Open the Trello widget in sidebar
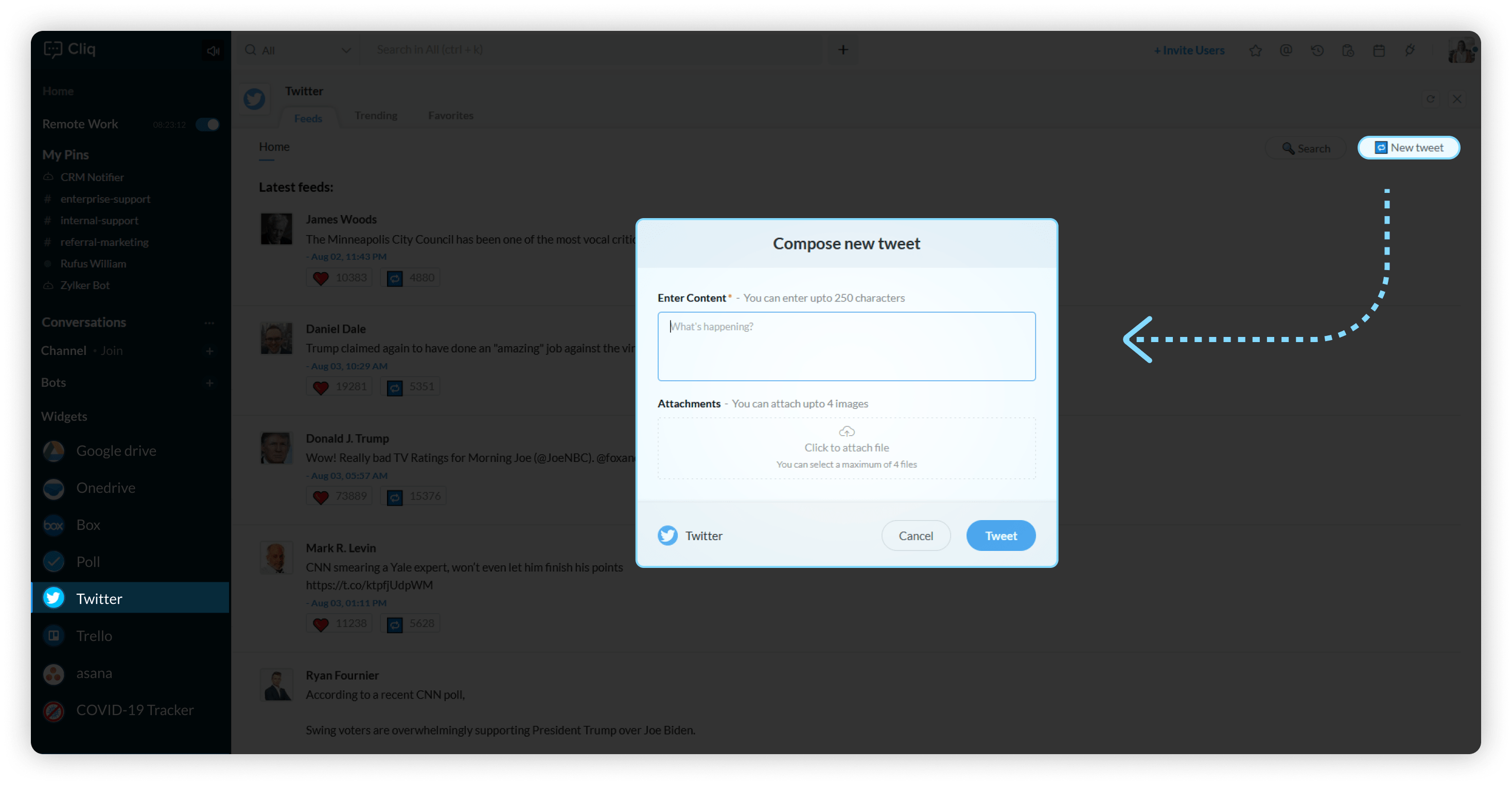1512x785 pixels. pos(94,635)
